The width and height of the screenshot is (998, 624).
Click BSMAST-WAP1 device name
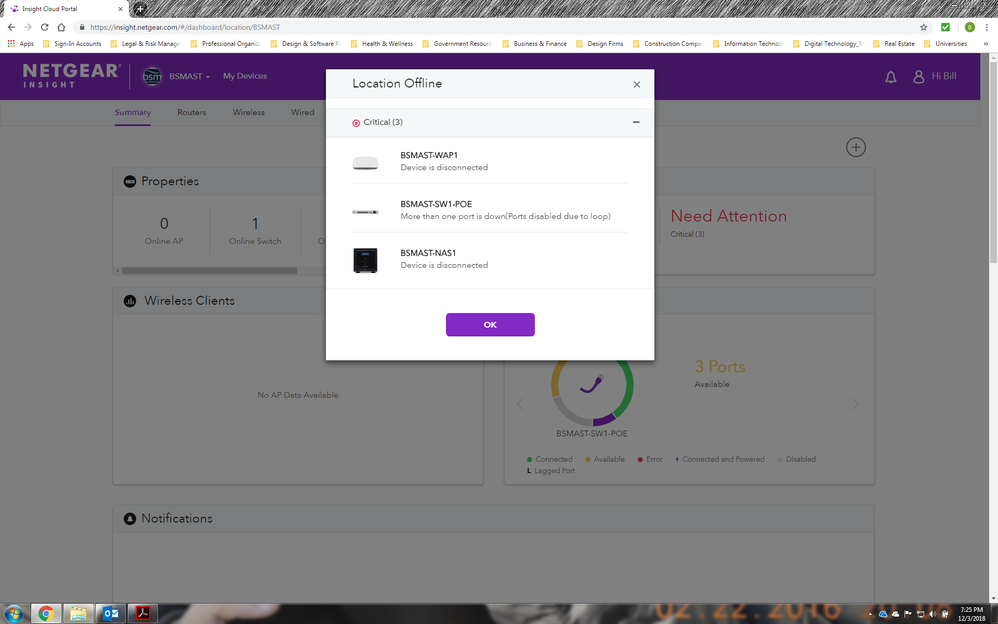(x=429, y=155)
